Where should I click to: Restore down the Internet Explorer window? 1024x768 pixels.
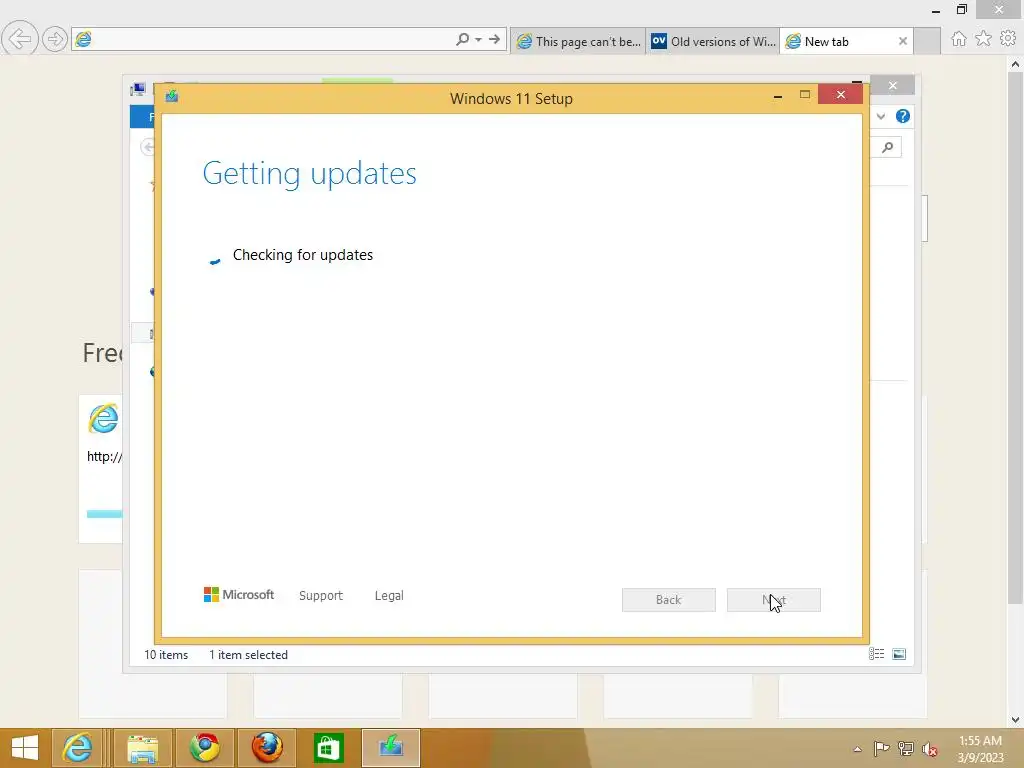point(962,9)
